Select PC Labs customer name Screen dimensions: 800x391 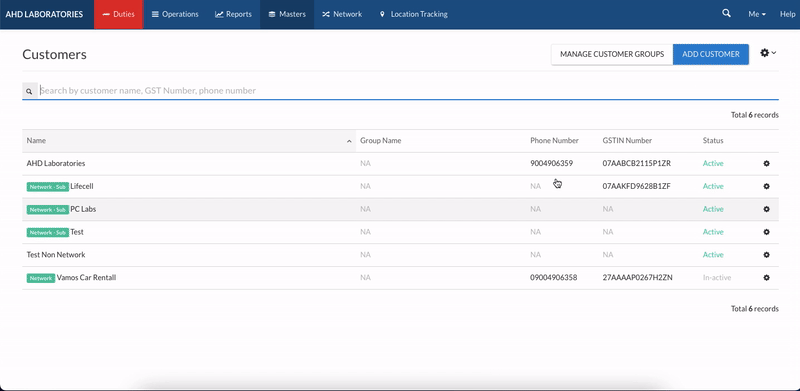[83, 209]
